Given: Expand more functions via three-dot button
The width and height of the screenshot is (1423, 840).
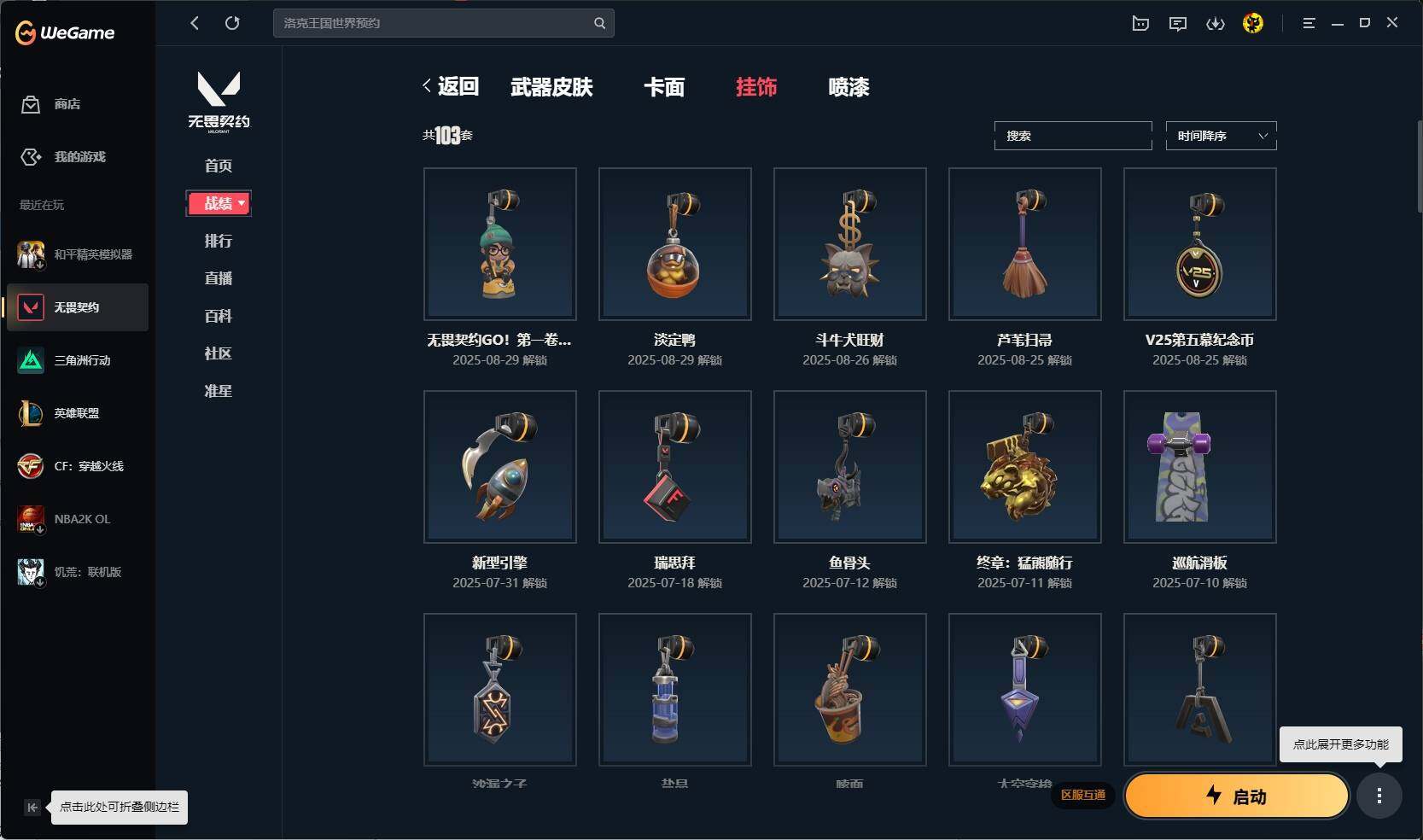Looking at the screenshot, I should (x=1379, y=796).
